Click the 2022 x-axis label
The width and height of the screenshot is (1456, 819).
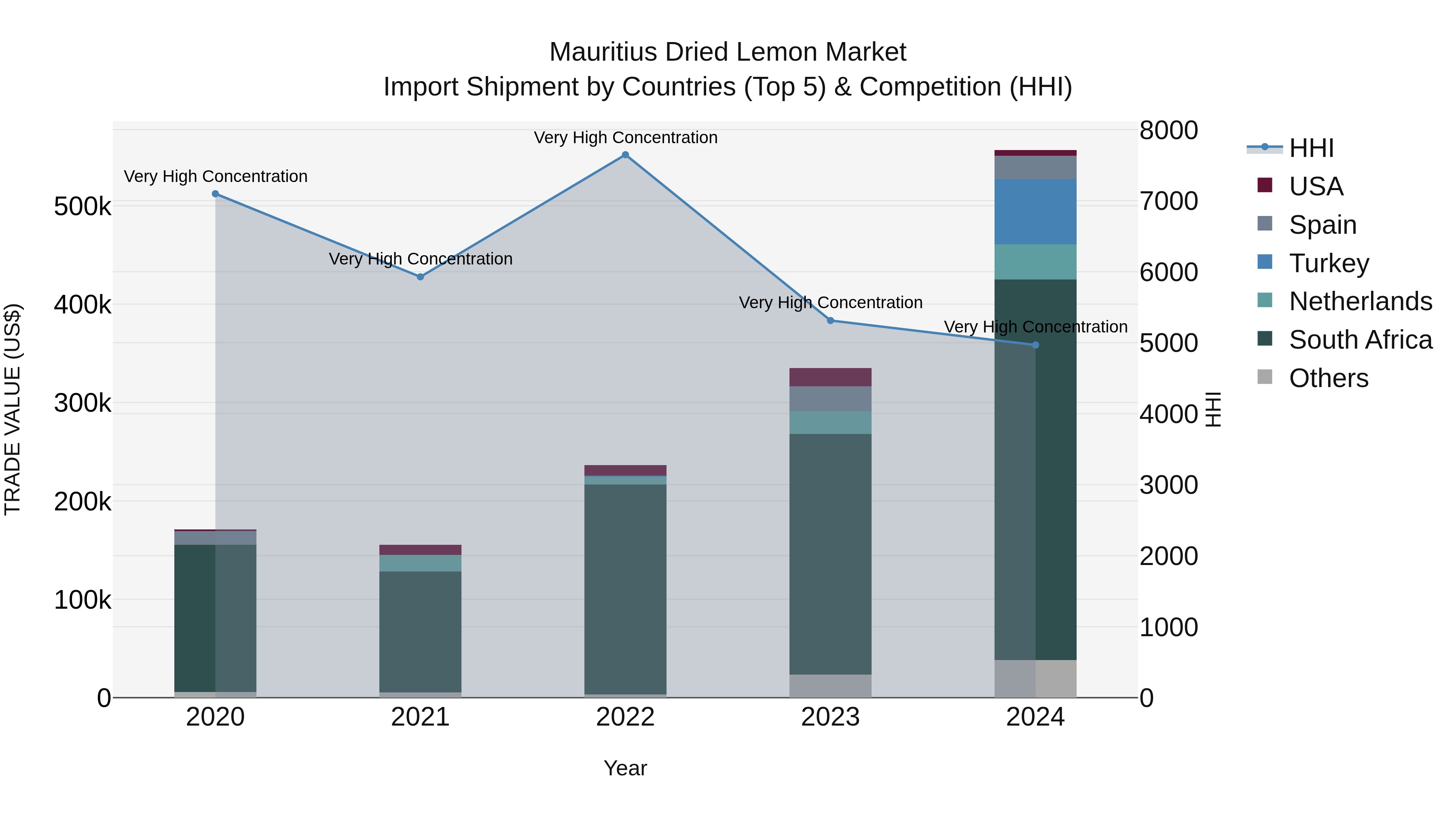(625, 717)
